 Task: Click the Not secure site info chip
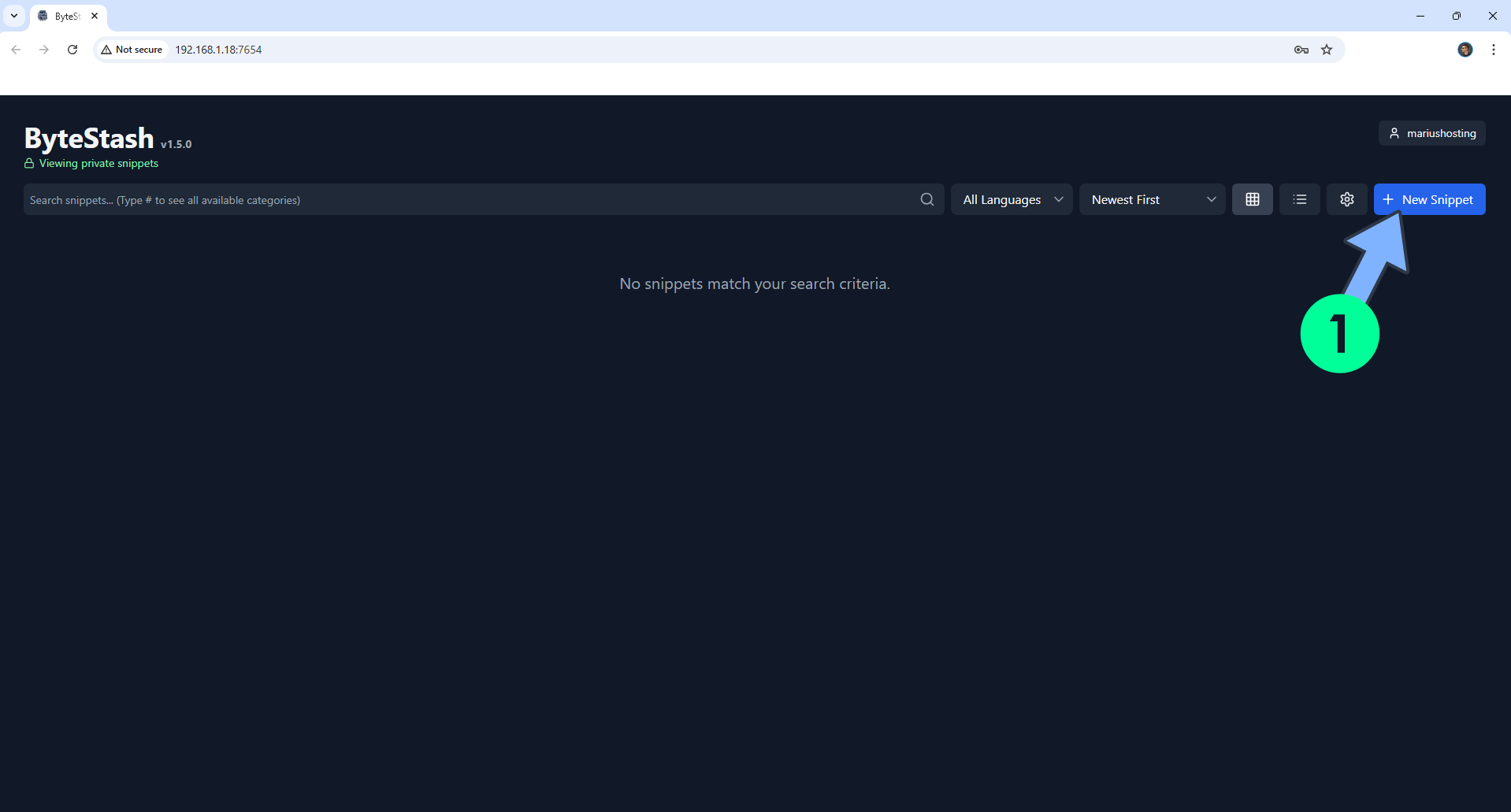[132, 50]
